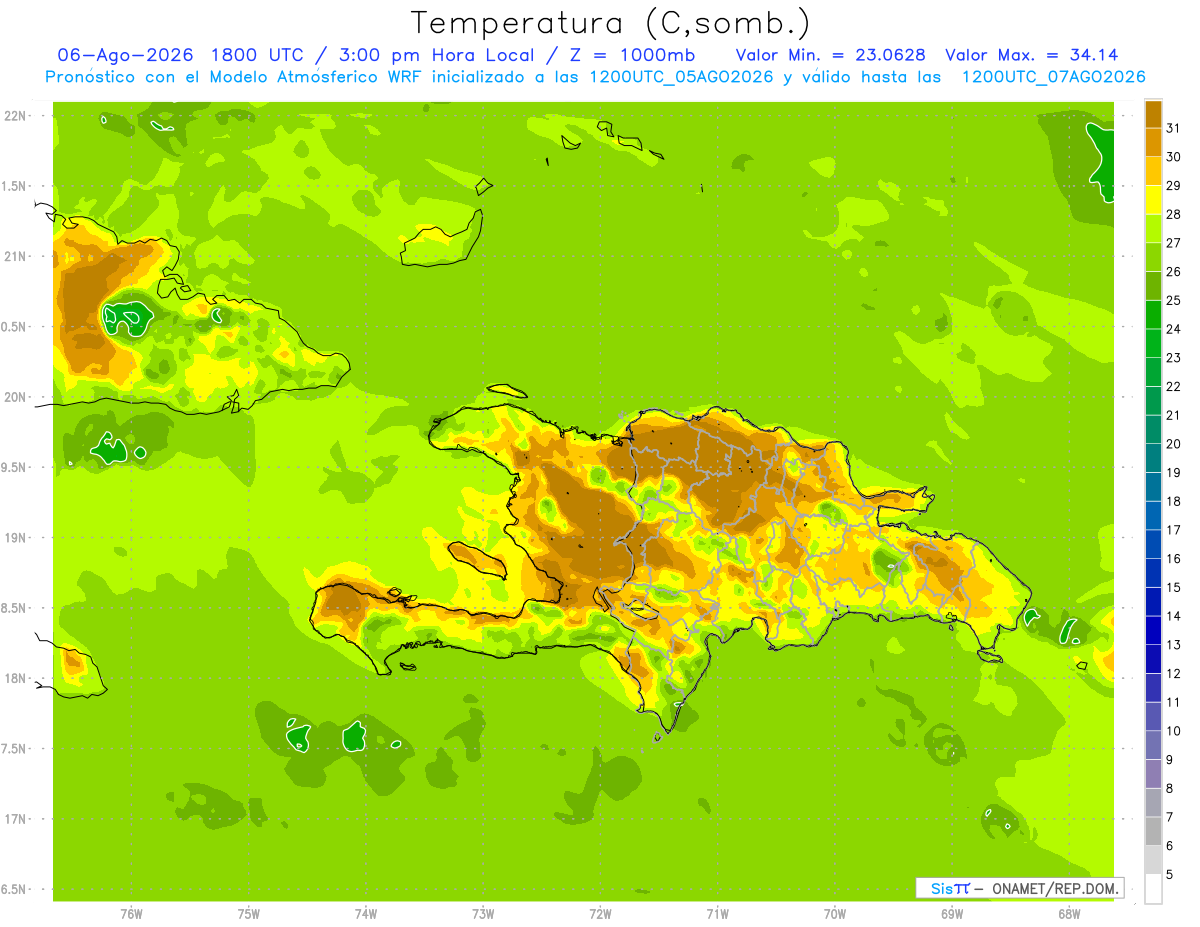Pick the orange legend swatch between 30 and 31

click(1153, 142)
